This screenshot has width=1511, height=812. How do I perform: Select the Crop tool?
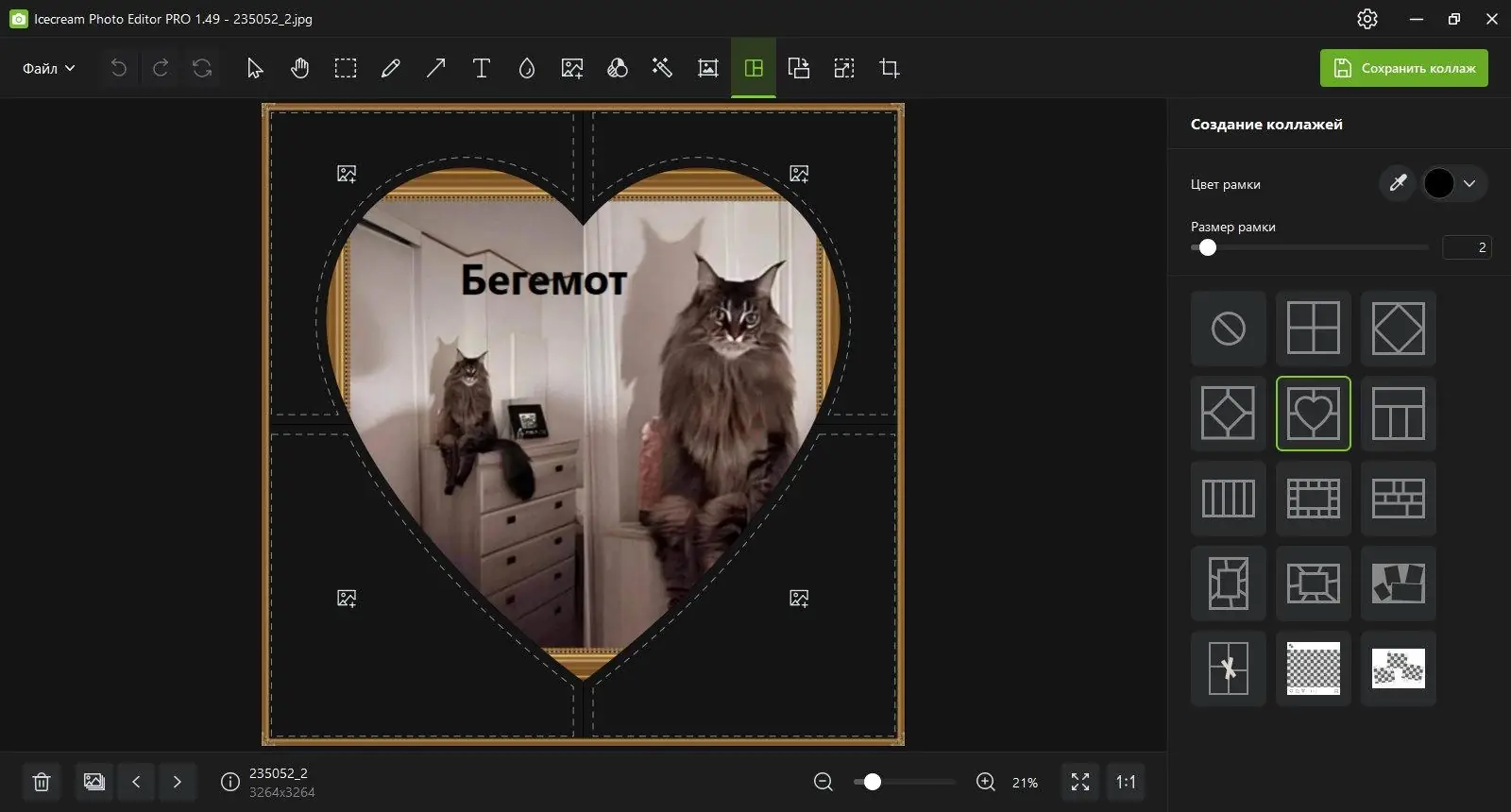click(889, 68)
